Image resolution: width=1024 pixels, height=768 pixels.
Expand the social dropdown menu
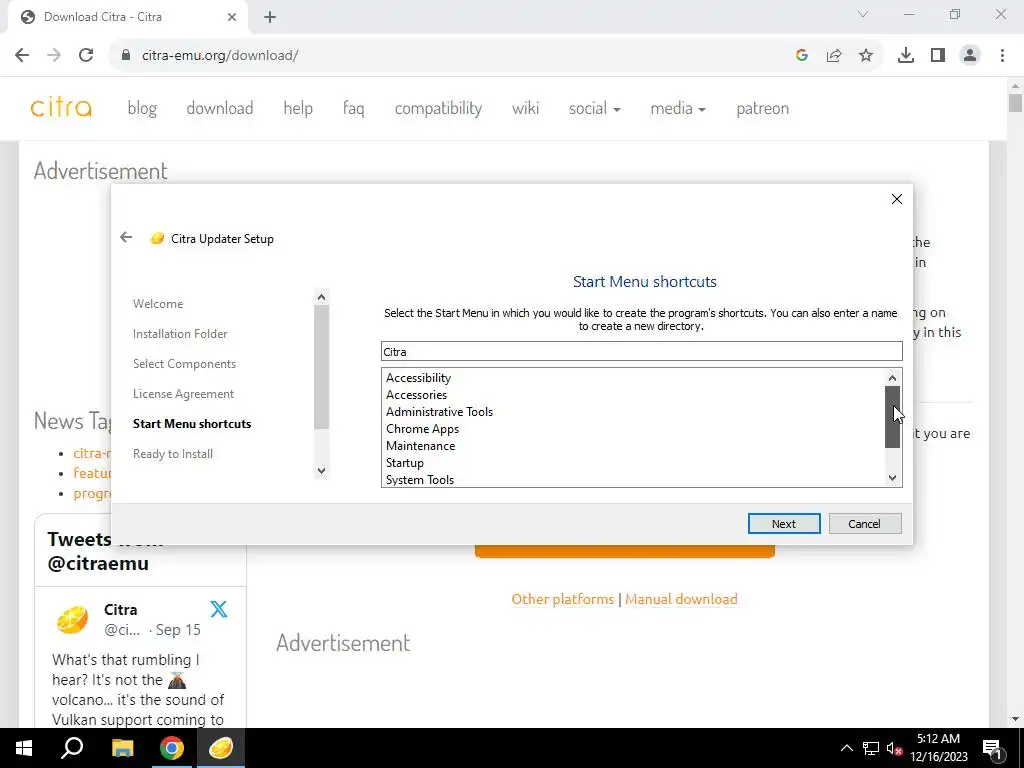pos(594,108)
